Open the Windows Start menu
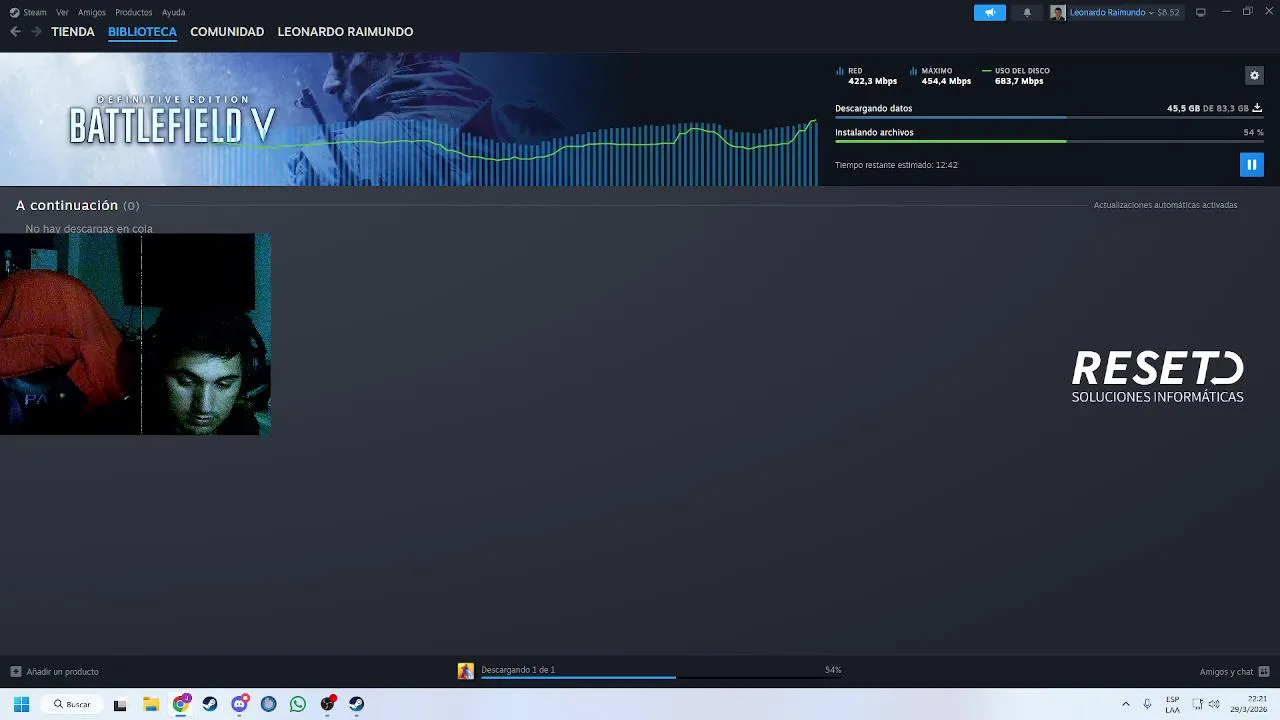 21,704
